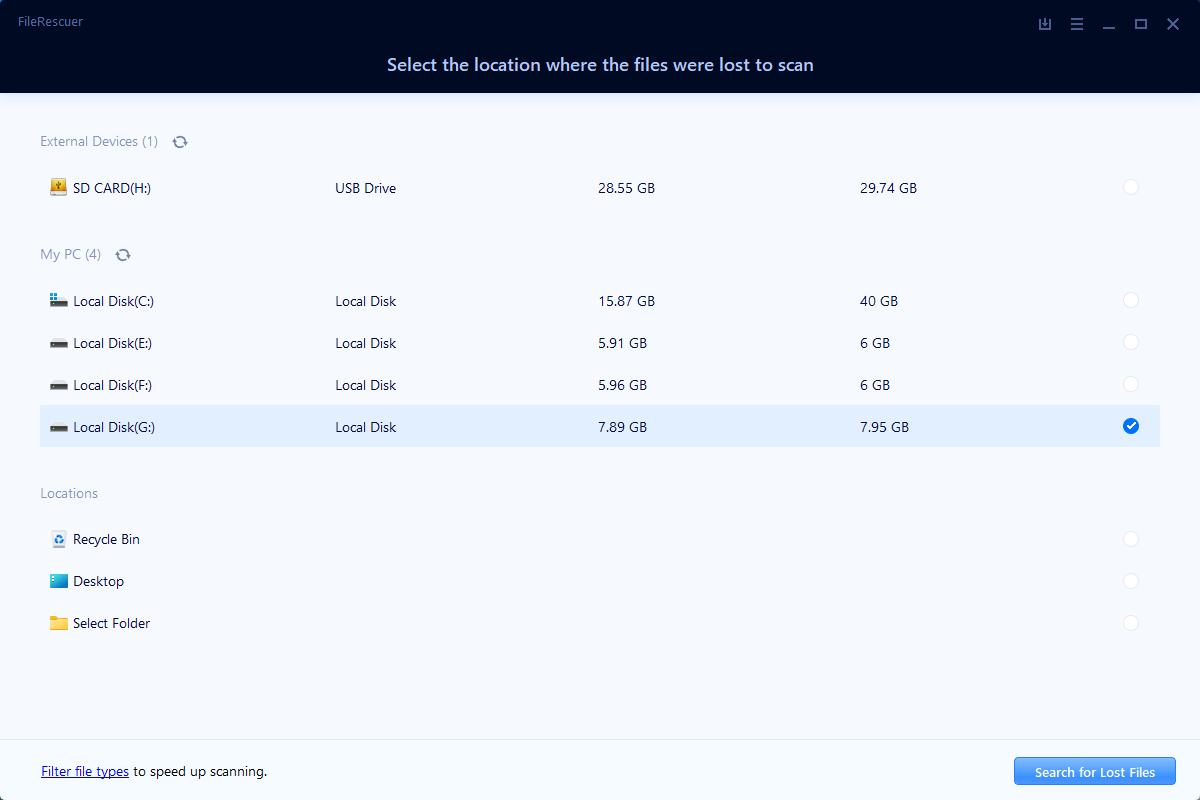Uncheck the Local Disk(G:) selection
This screenshot has width=1200, height=800.
pos(1131,426)
